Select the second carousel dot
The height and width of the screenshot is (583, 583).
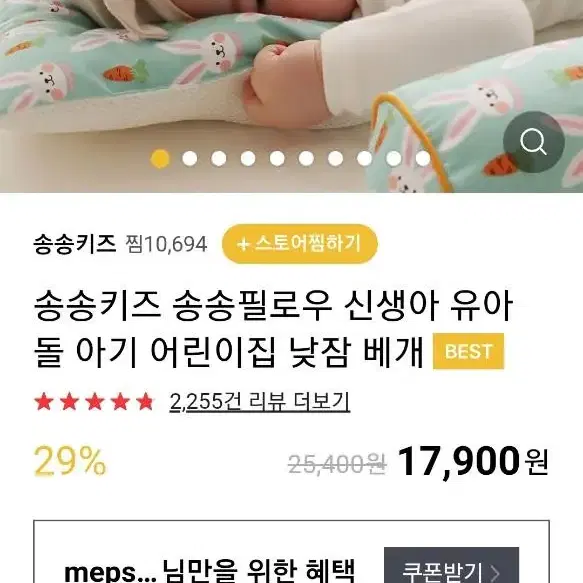[190, 159]
